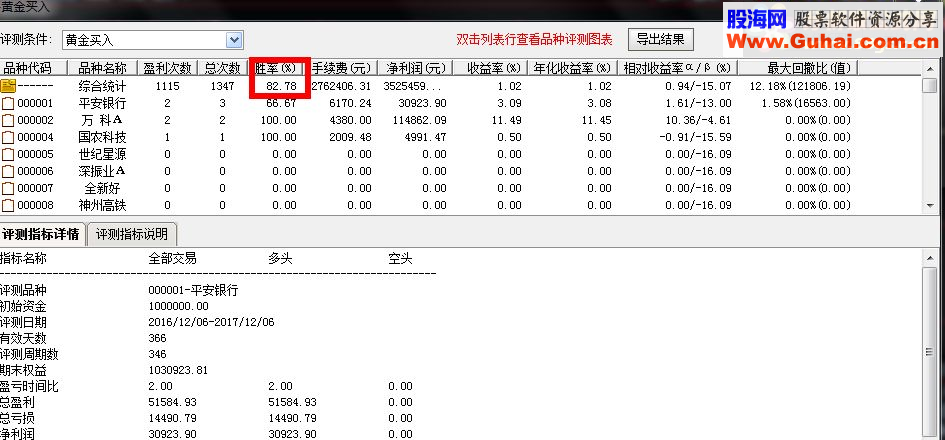Screen dimensions: 945x440
Task: Sort by 净利润(元) column header
Action: point(416,68)
